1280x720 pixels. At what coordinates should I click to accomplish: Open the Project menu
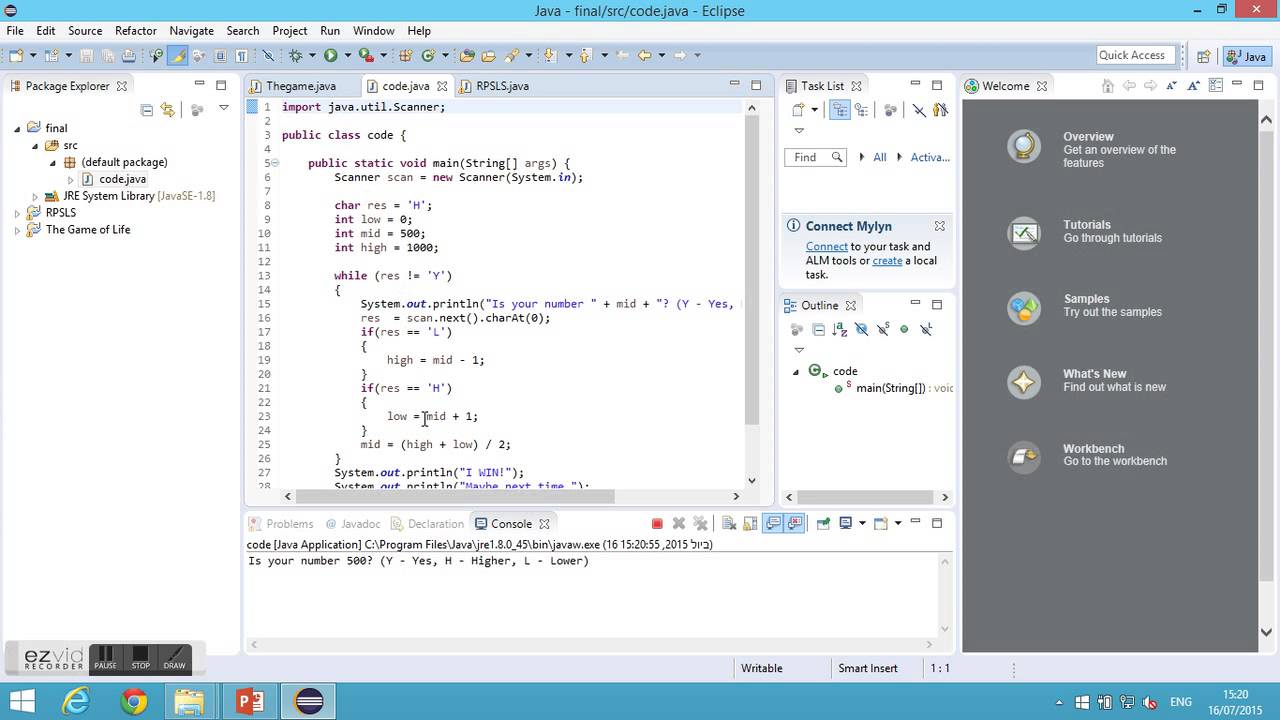tap(290, 31)
